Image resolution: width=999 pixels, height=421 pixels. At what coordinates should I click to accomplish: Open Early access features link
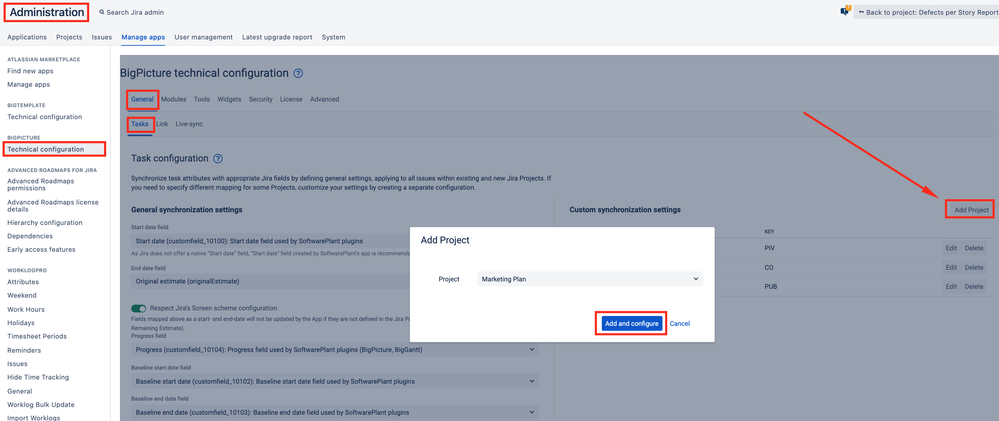[x=41, y=249]
